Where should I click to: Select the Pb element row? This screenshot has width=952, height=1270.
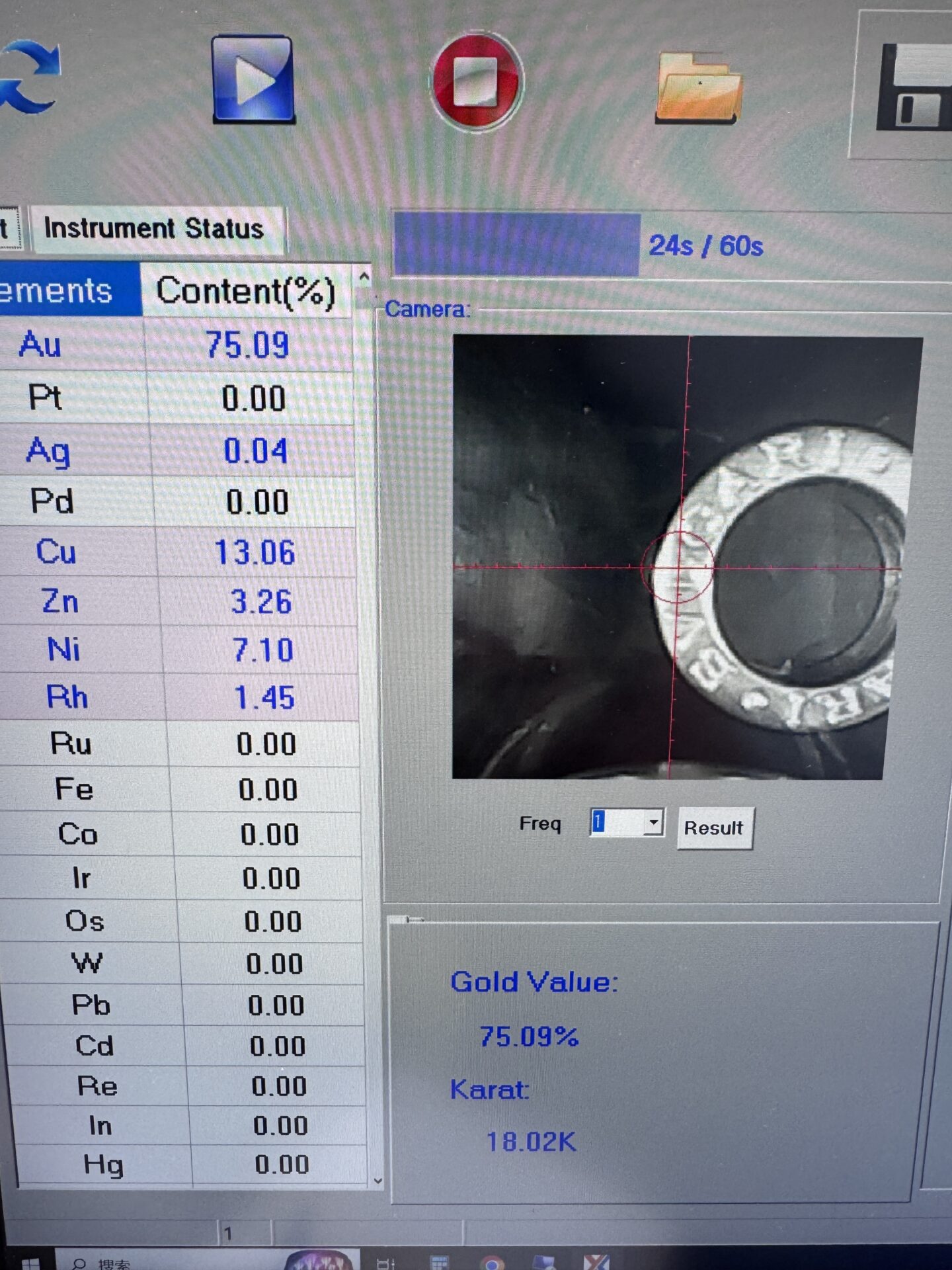tap(184, 1005)
